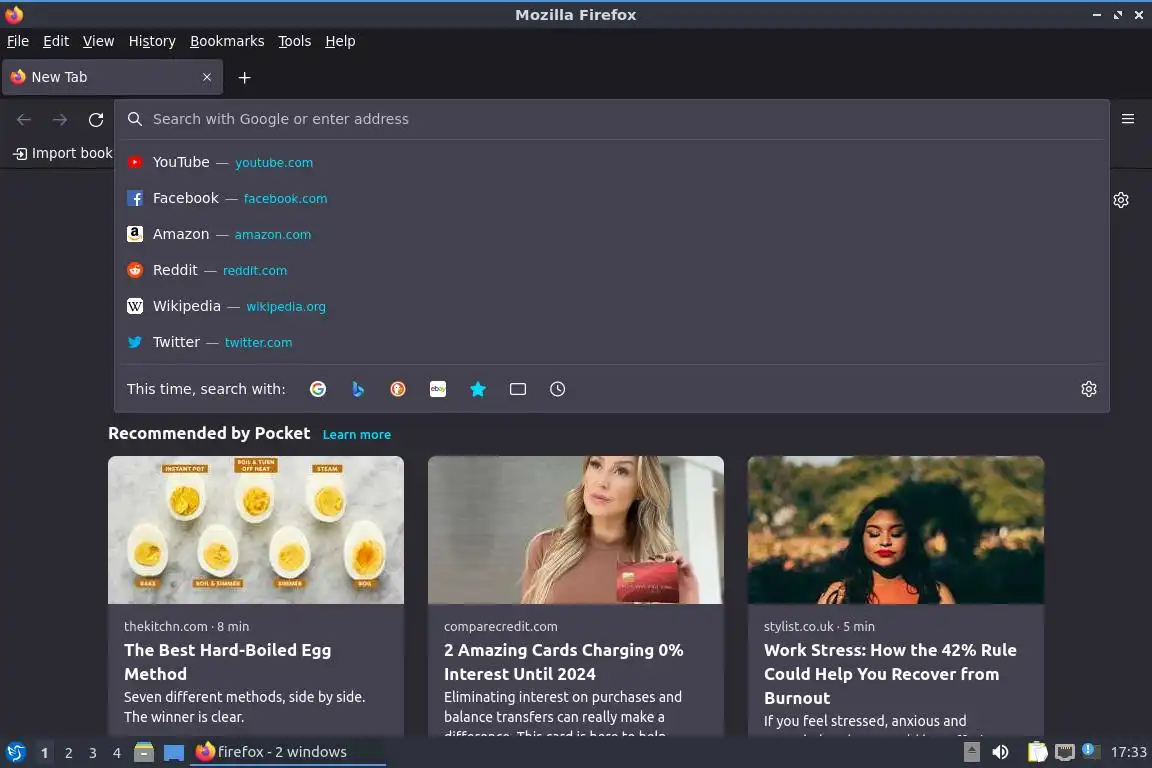The image size is (1152, 768).
Task: Click the YouTube favicon in suggestions
Action: (x=134, y=162)
